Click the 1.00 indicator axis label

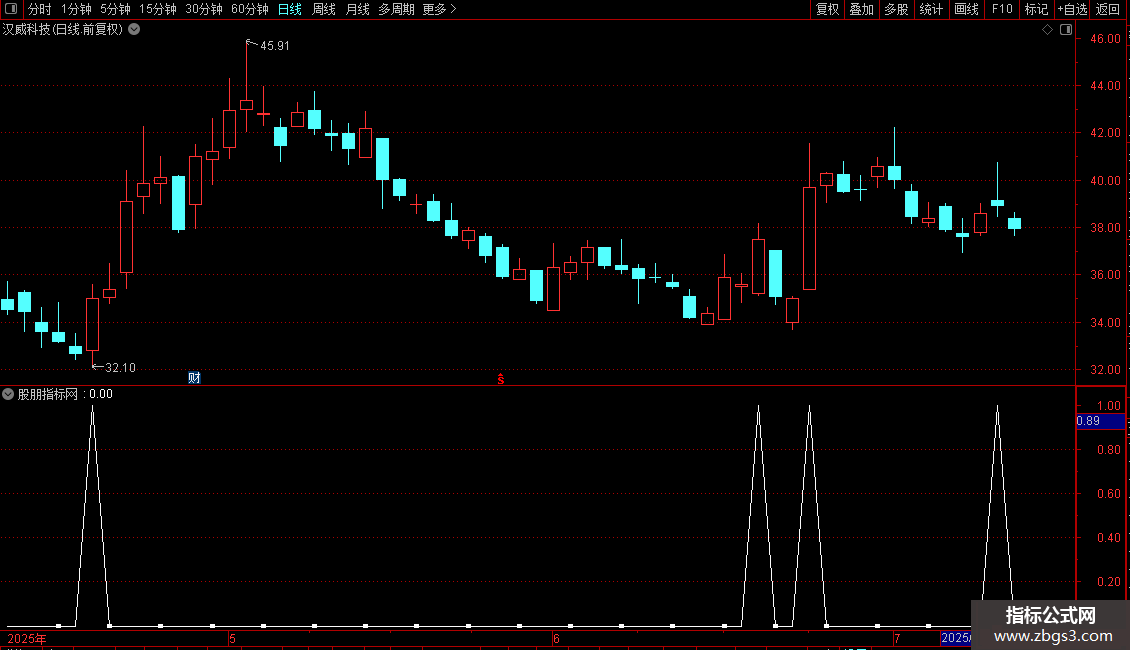pyautogui.click(x=1108, y=406)
